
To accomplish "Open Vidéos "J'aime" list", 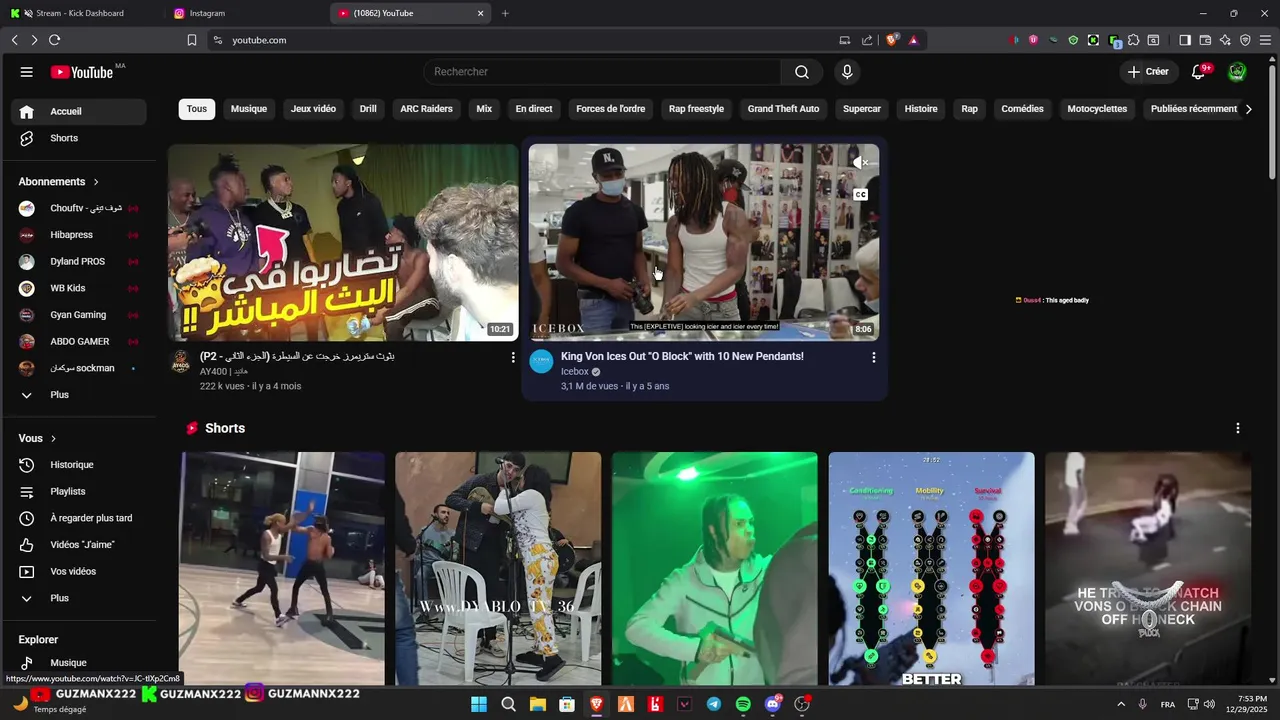I will [x=79, y=545].
